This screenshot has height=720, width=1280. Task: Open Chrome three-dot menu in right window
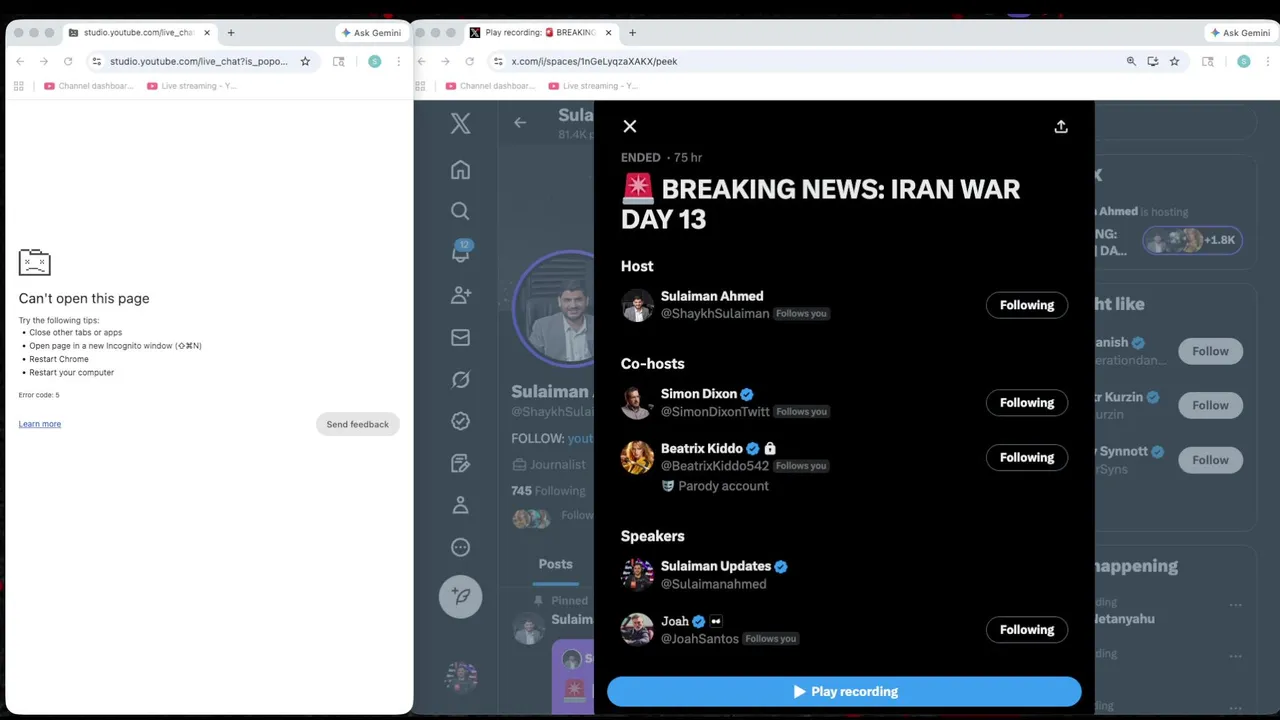click(x=1267, y=61)
